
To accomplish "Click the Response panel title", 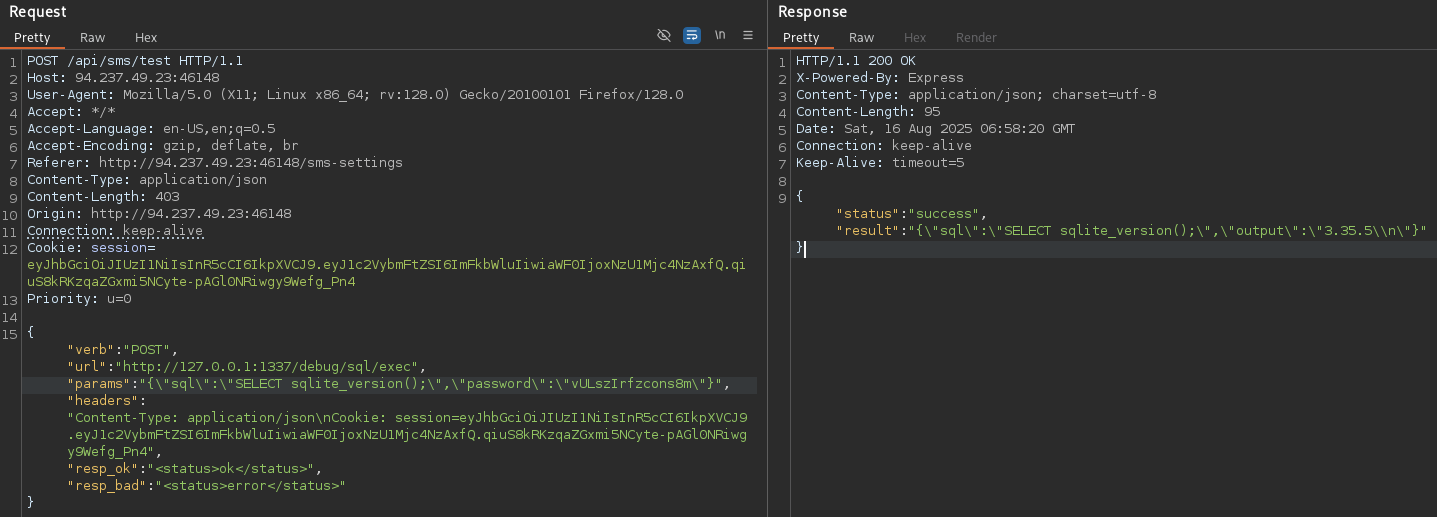I will 812,12.
